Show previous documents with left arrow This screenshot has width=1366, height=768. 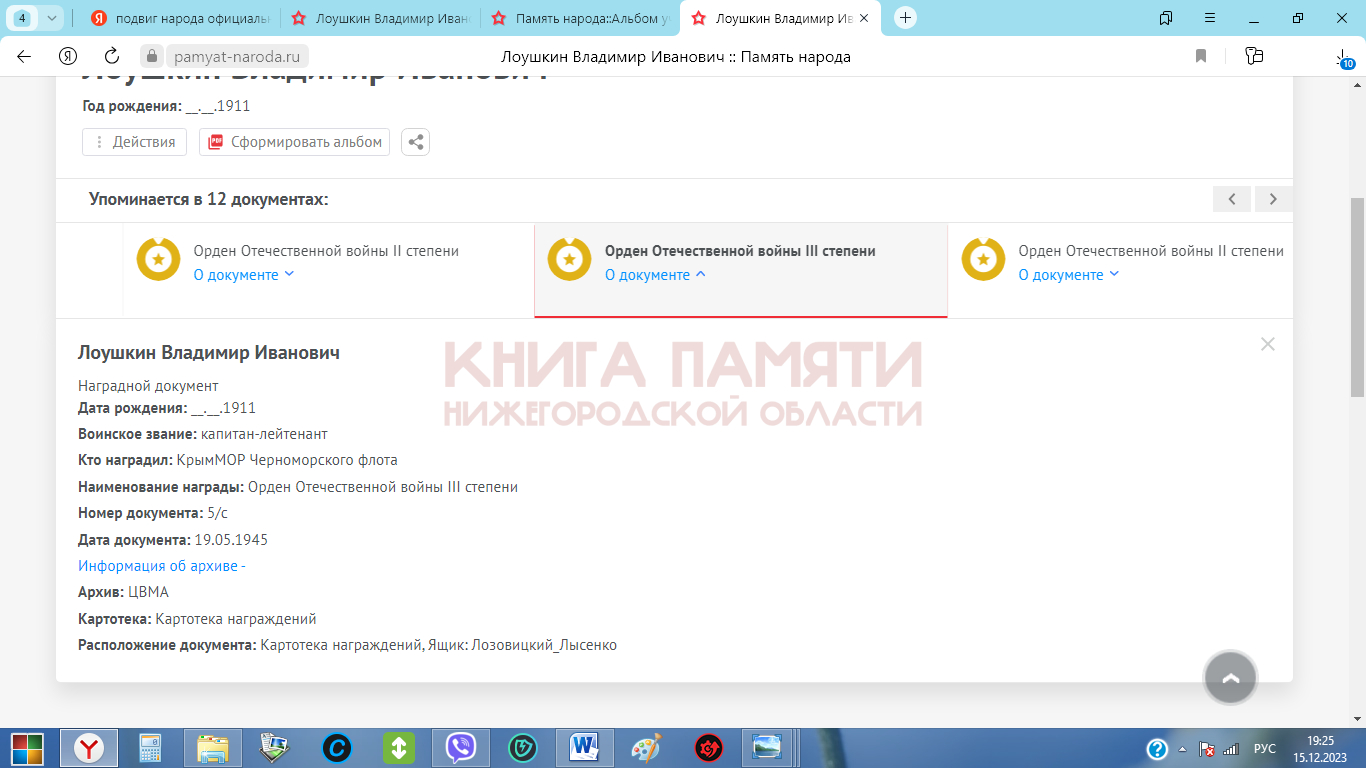click(1232, 199)
